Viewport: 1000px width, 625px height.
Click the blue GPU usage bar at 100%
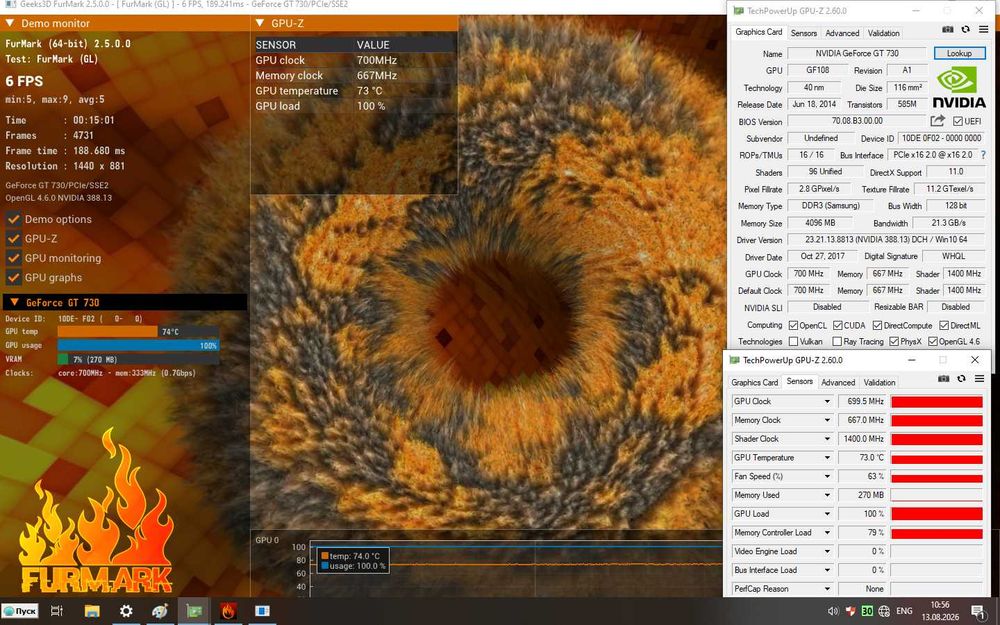(x=138, y=346)
